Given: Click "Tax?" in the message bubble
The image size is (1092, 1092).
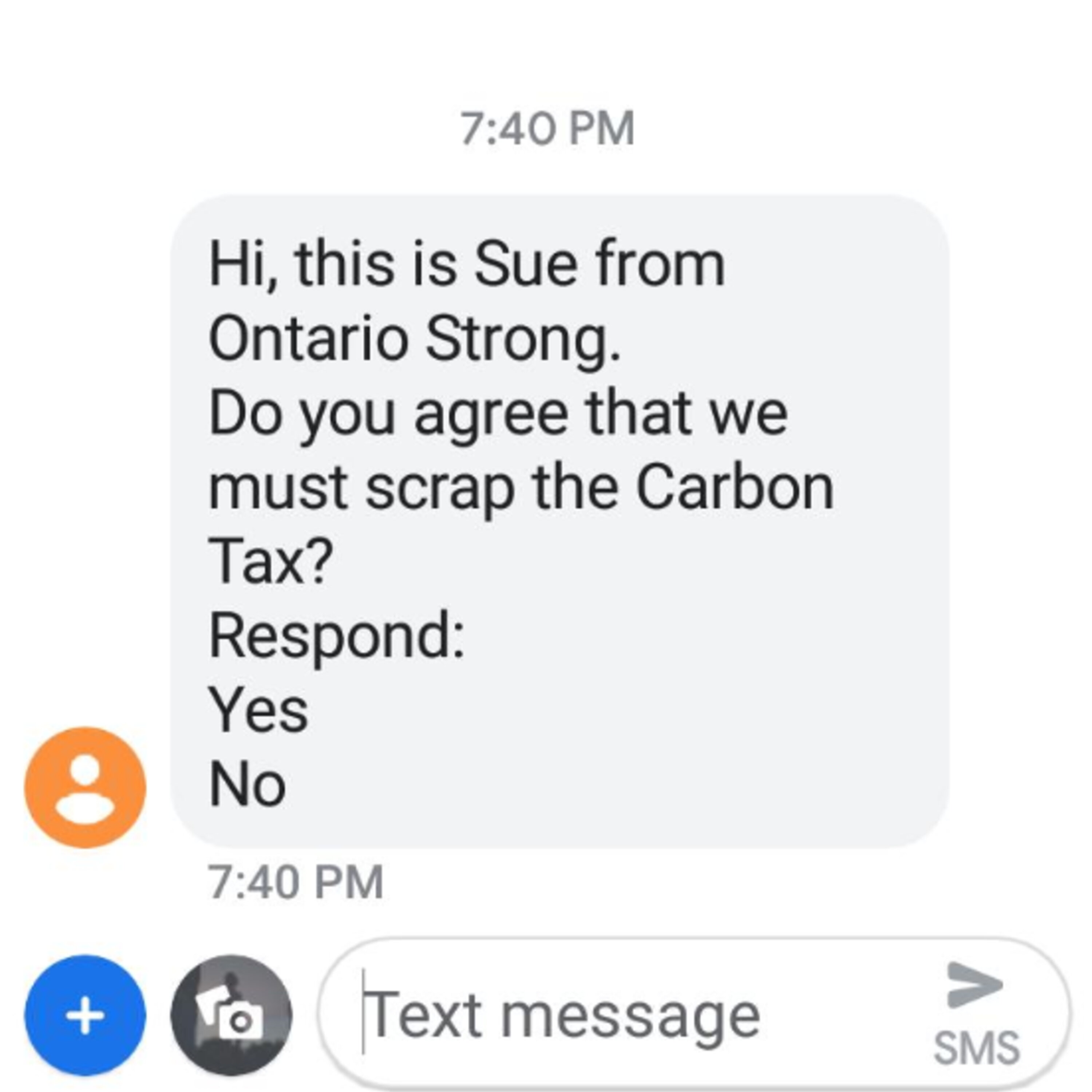Looking at the screenshot, I should click(x=271, y=561).
